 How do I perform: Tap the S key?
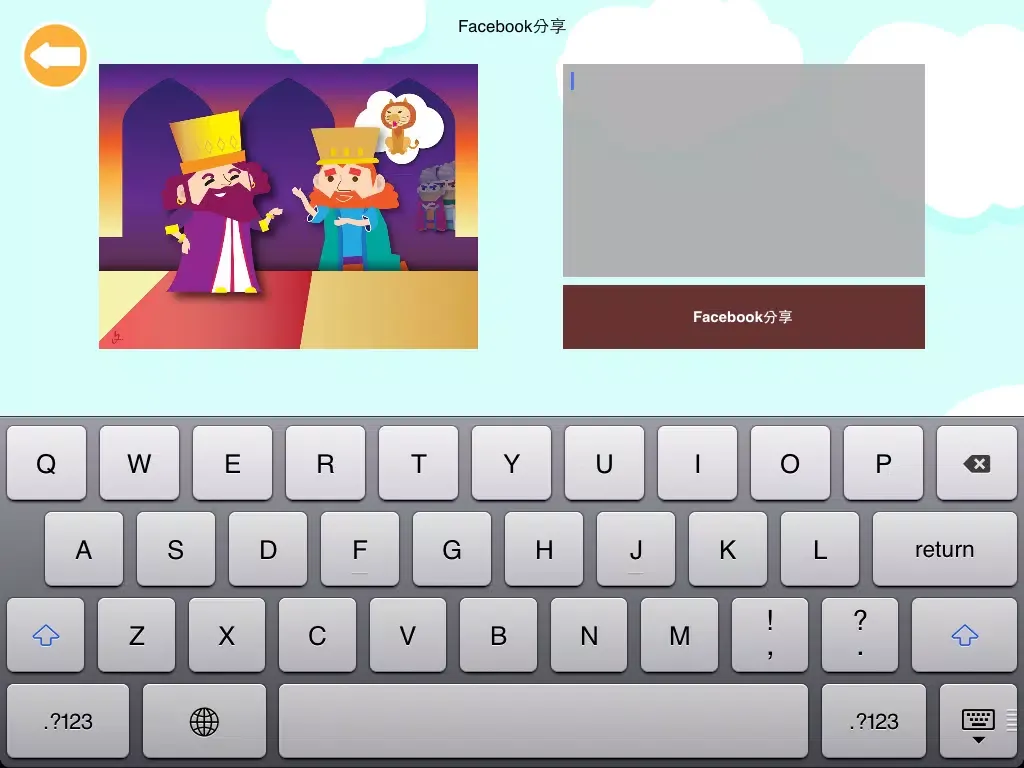(x=176, y=549)
